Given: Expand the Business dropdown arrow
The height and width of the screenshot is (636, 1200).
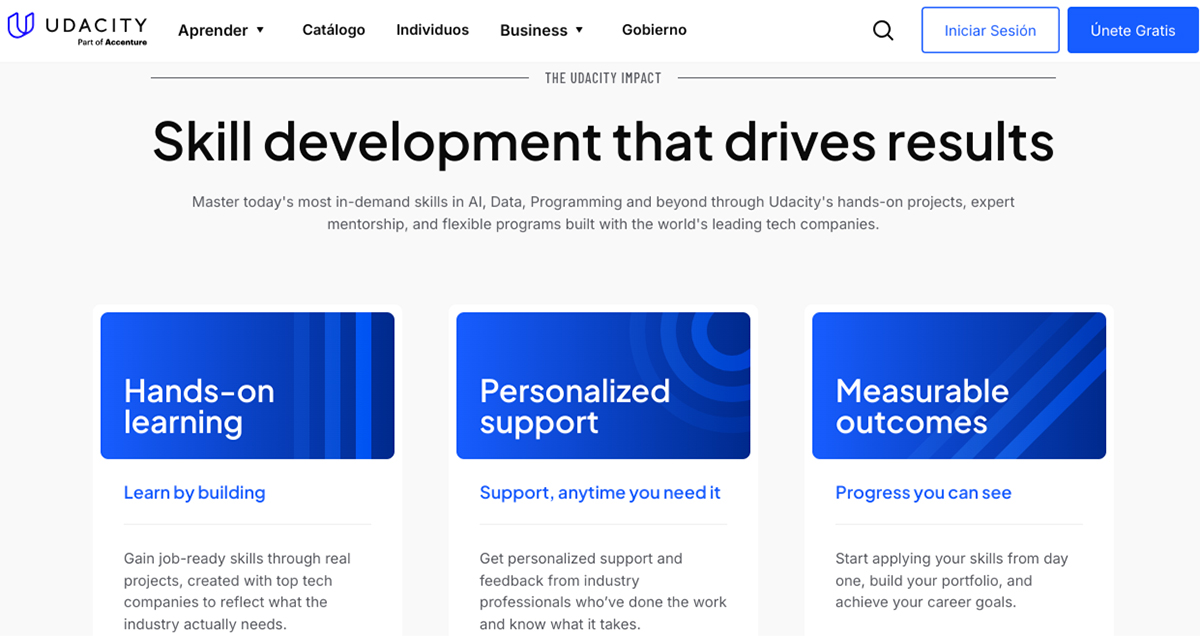Looking at the screenshot, I should pos(579,30).
